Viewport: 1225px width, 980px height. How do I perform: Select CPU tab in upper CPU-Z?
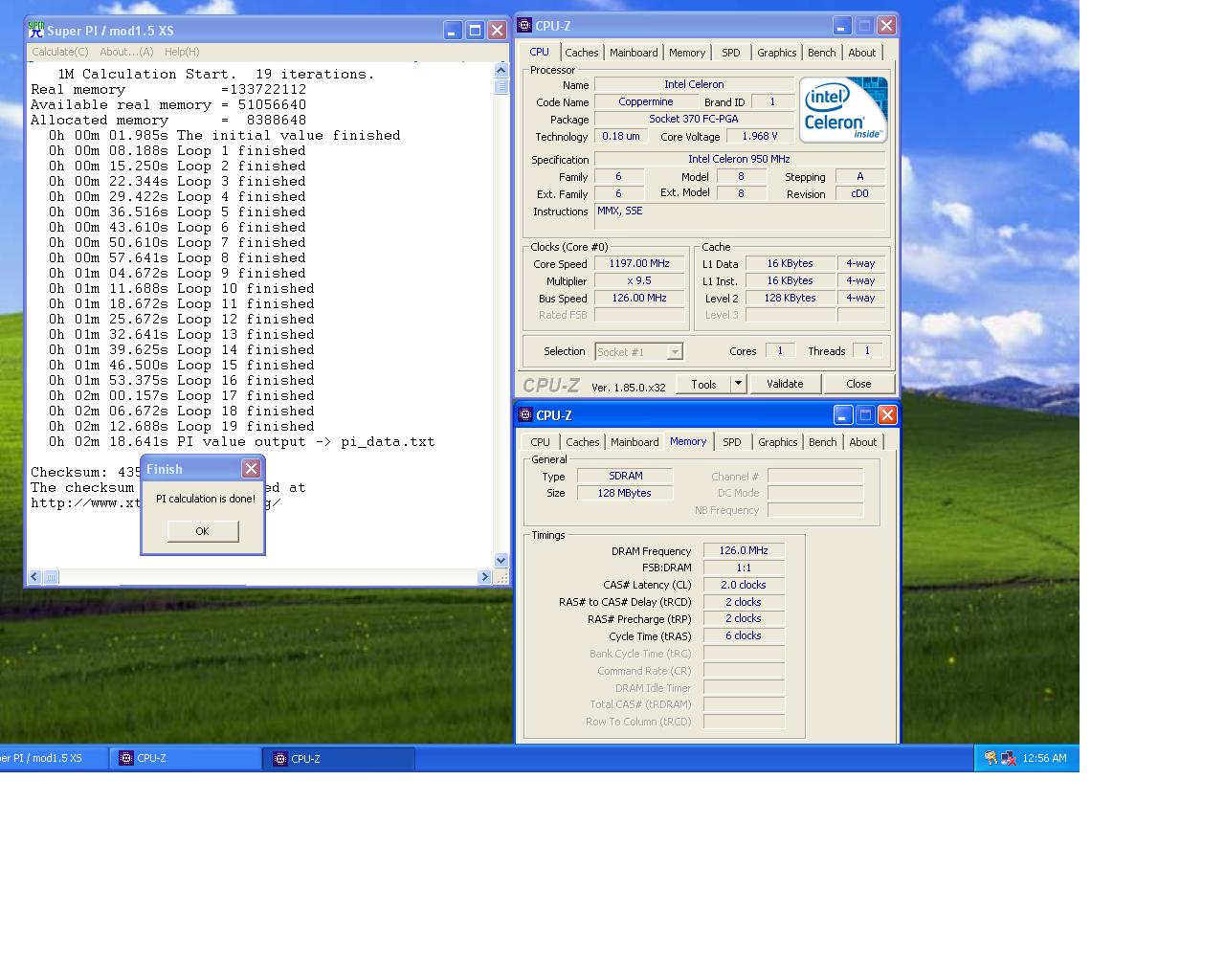(540, 52)
